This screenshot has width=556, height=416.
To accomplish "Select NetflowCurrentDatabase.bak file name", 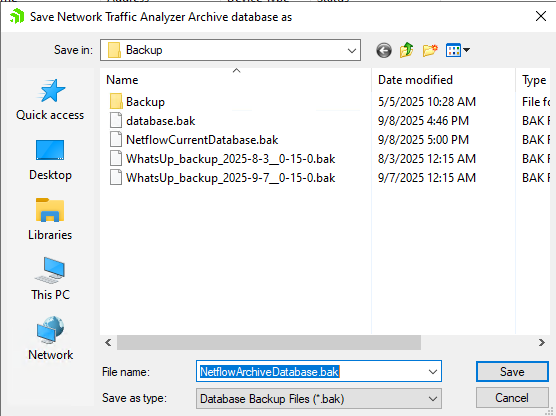I will [202, 140].
